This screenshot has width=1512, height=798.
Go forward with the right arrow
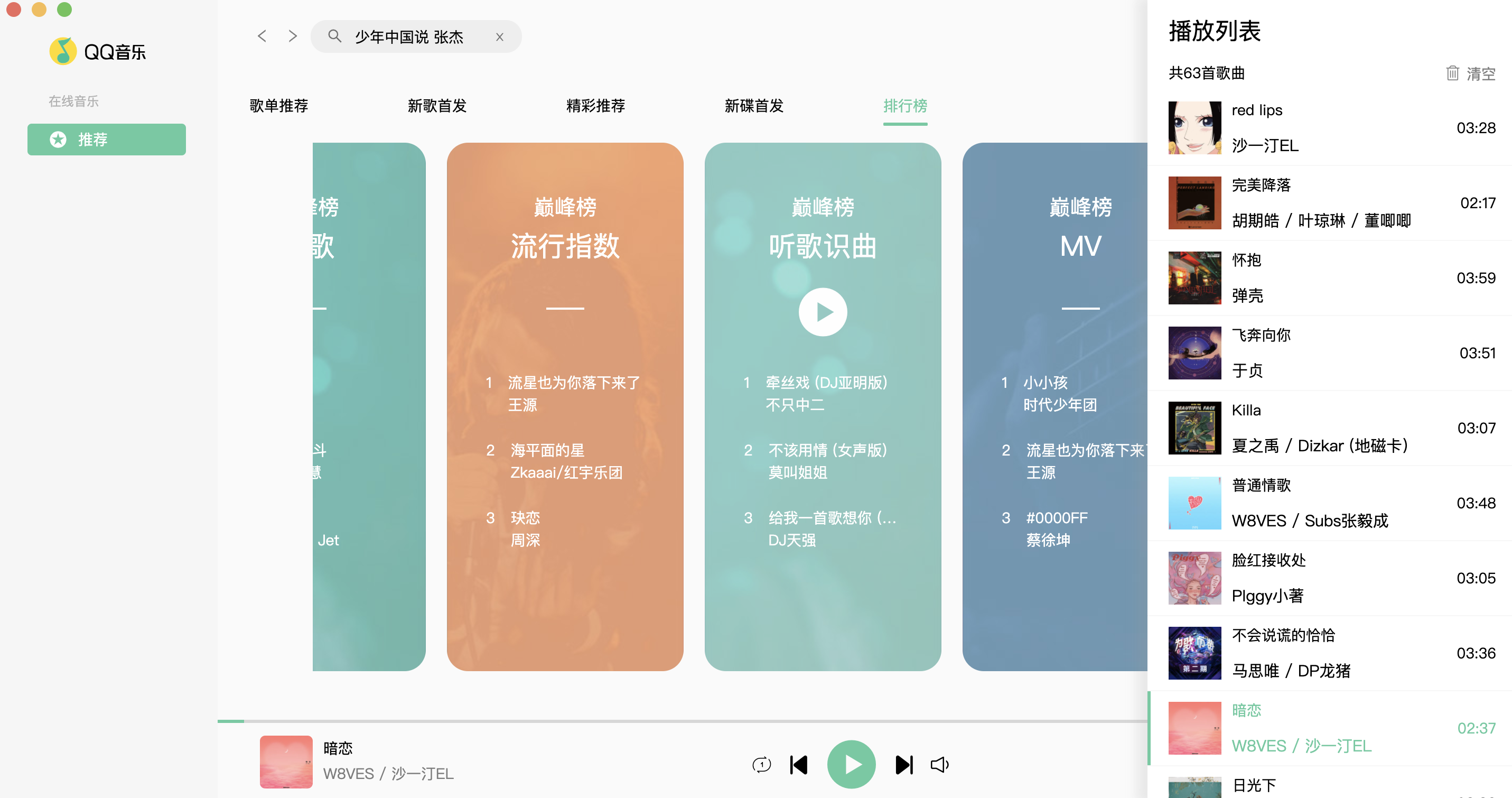point(292,36)
